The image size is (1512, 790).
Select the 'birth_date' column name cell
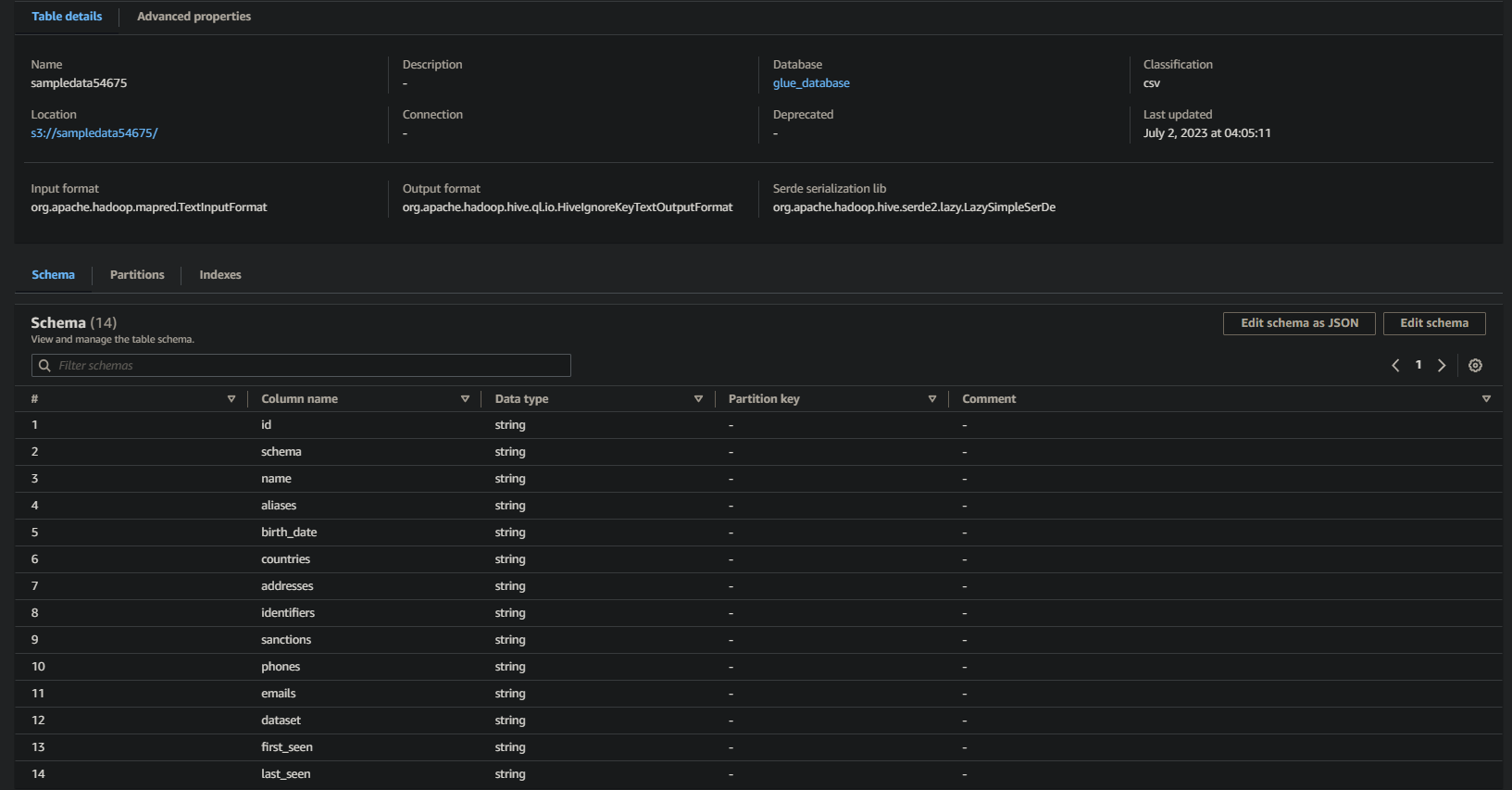pos(289,533)
